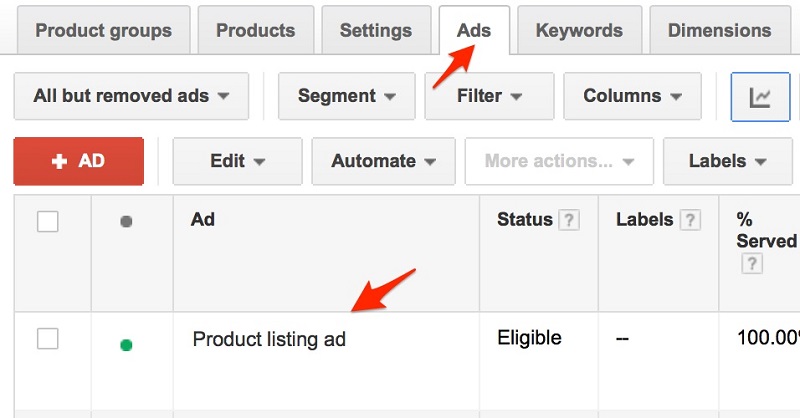Screen dimensions: 800x418
Task: Click the gray status dot column header
Action: click(126, 222)
